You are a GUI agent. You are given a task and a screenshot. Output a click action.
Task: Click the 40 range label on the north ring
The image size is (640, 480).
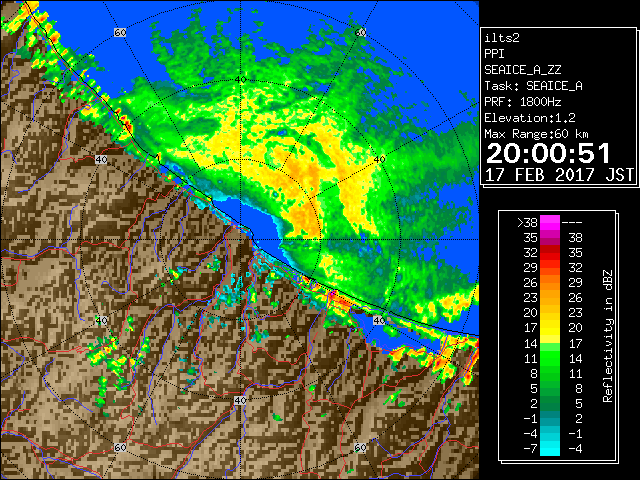[240, 79]
